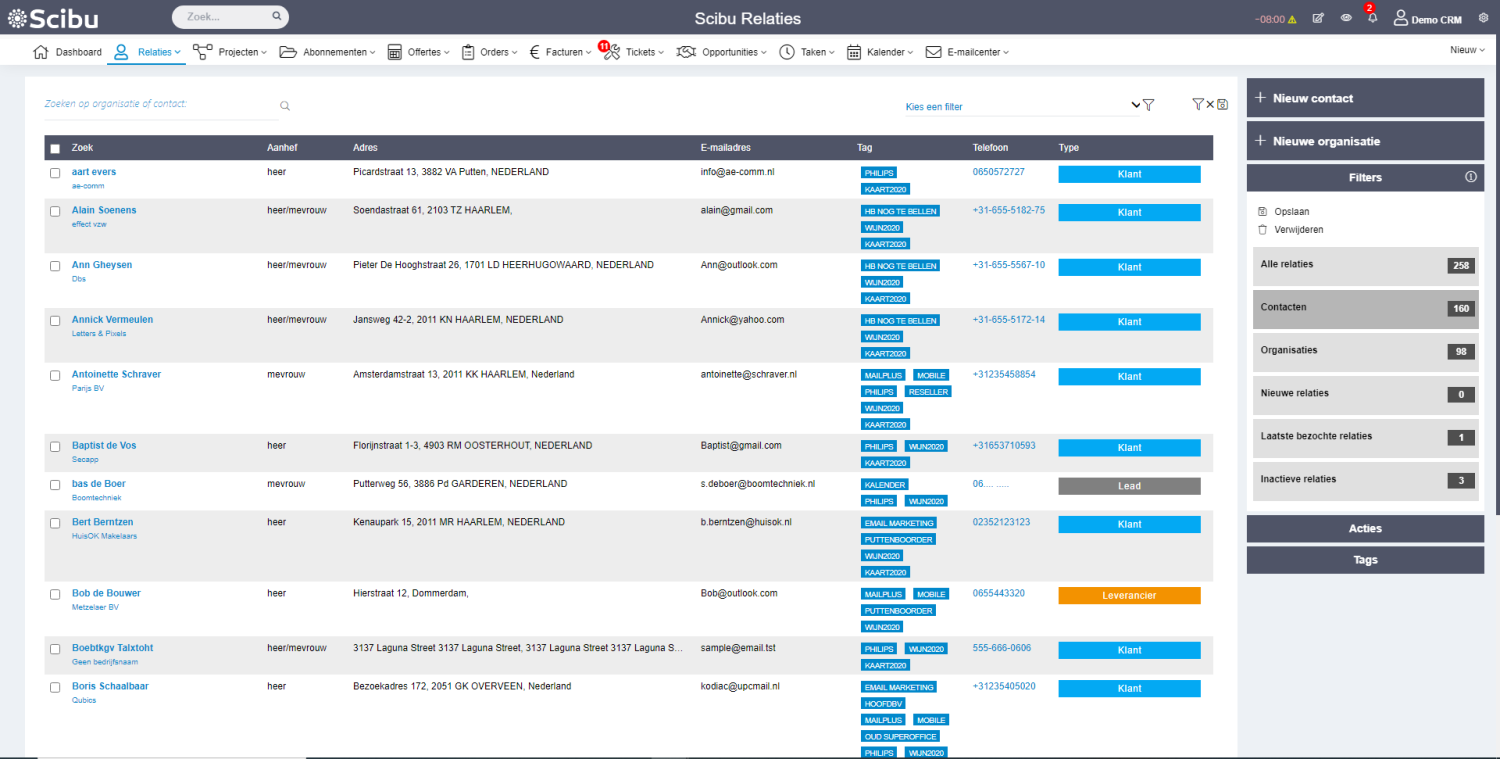
Task: Open the Bert Berntzen contact
Action: click(x=102, y=522)
